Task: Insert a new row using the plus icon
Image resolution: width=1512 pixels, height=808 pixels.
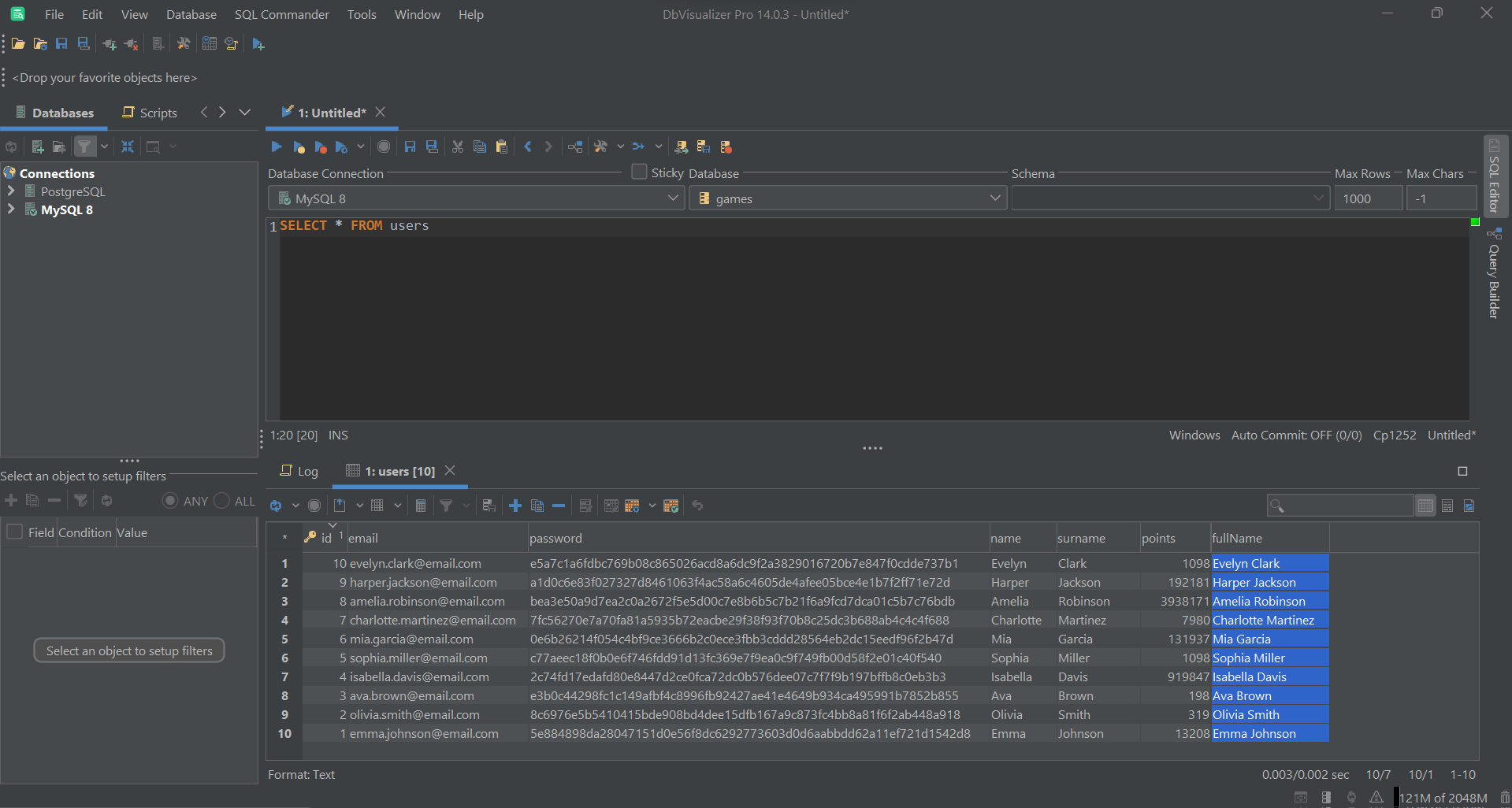Action: [515, 505]
